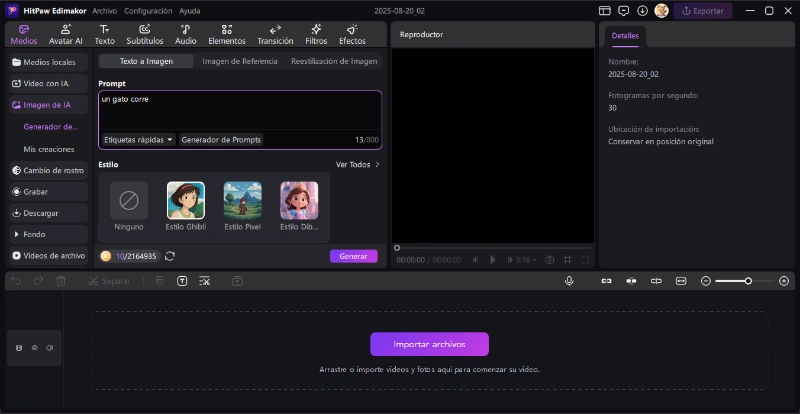Image resolution: width=800 pixels, height=414 pixels.
Task: Select the Ninguno style option
Action: click(129, 207)
